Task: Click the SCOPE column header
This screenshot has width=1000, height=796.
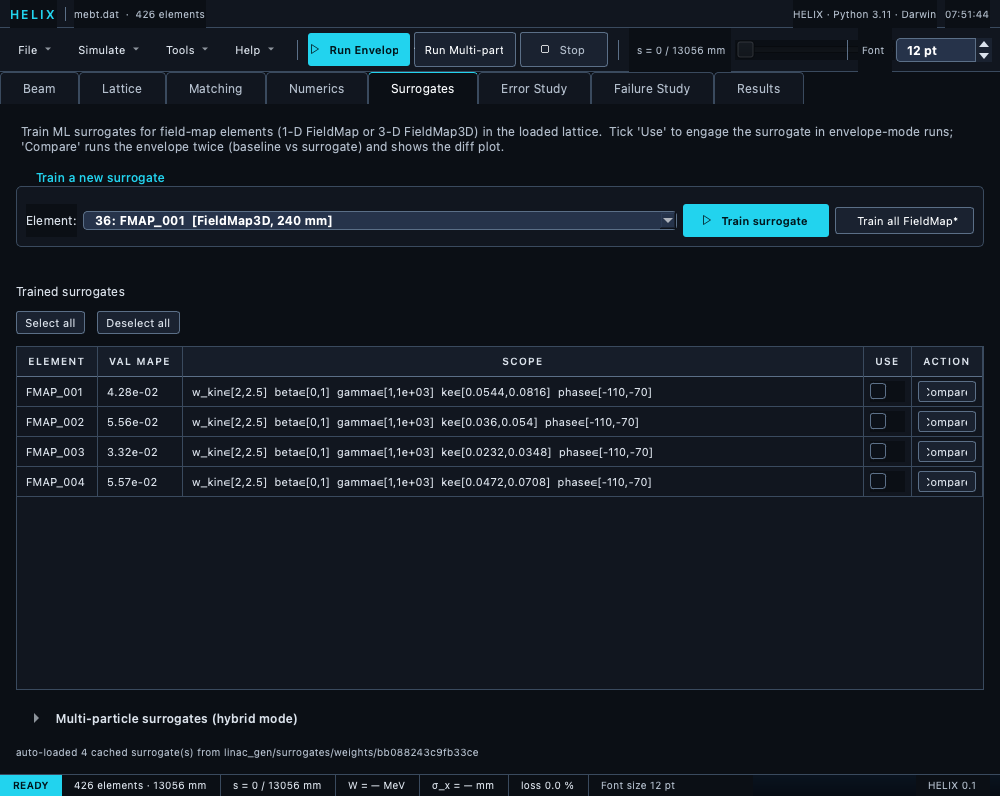Action: [522, 362]
